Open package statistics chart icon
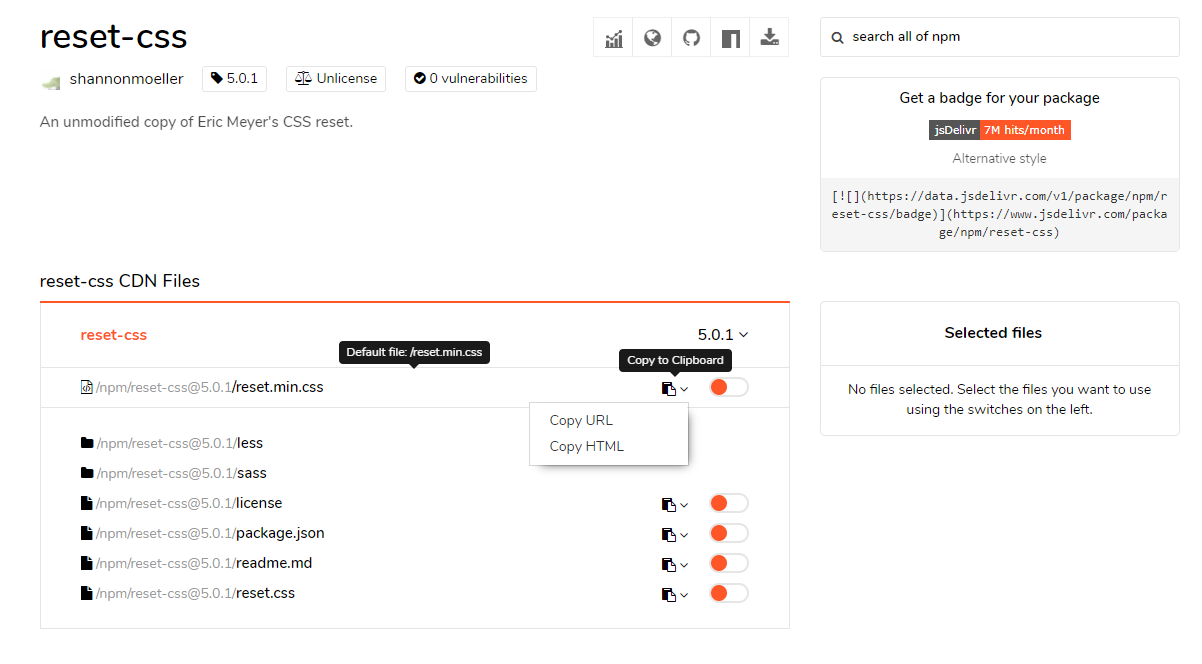Screen dimensions: 1202x664 613,38
